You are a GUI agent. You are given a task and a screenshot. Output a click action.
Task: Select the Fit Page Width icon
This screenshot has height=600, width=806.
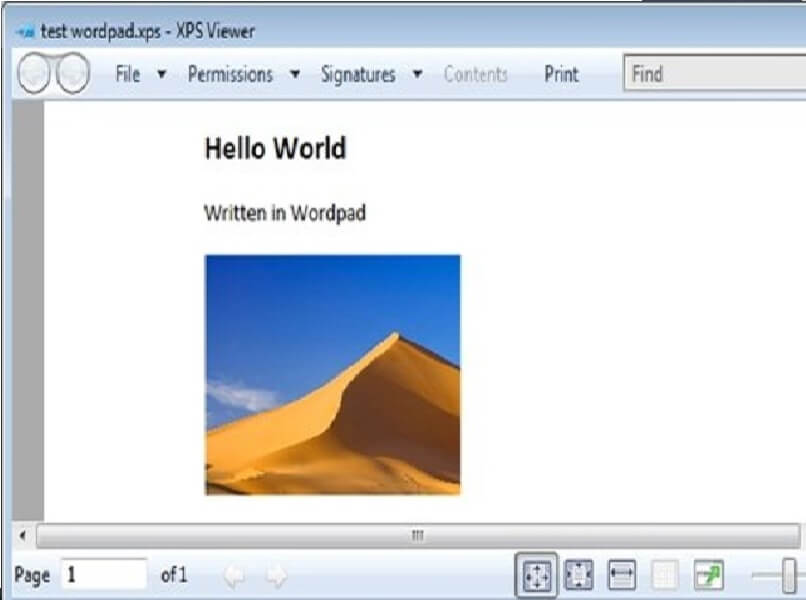621,574
